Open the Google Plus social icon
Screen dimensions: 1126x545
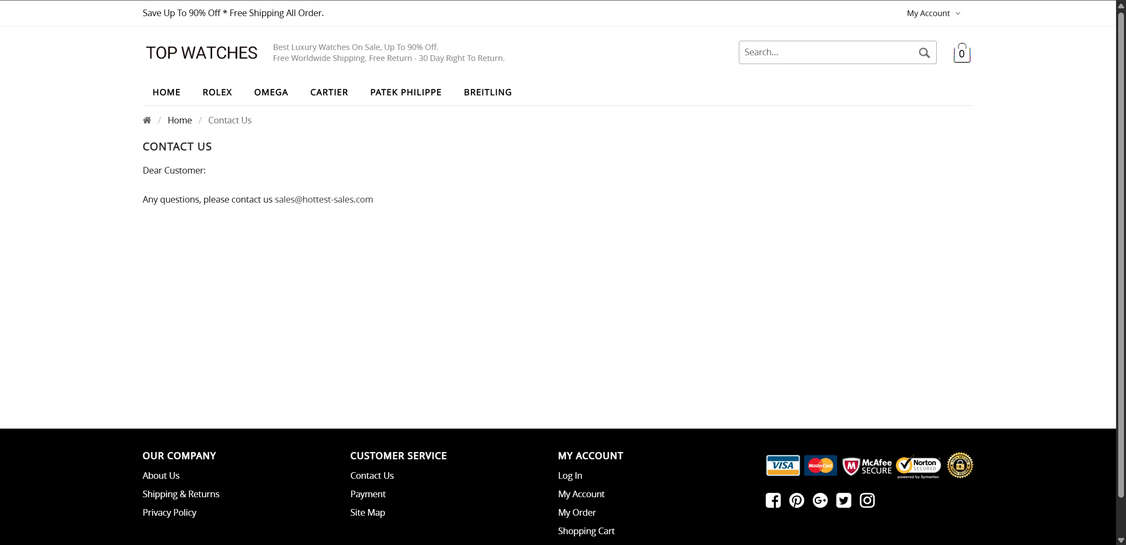(x=820, y=500)
